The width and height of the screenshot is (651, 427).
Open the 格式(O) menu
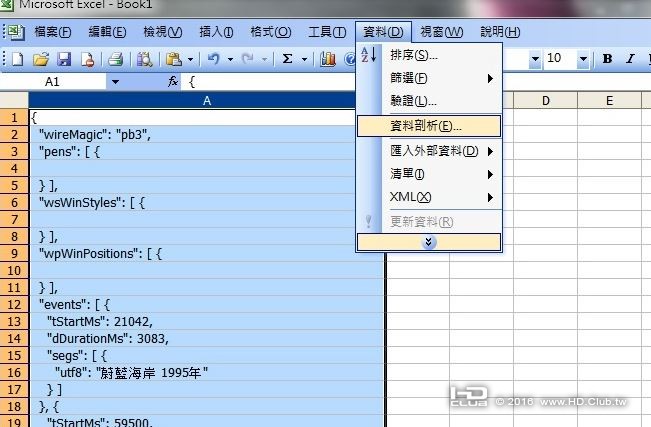(x=271, y=32)
